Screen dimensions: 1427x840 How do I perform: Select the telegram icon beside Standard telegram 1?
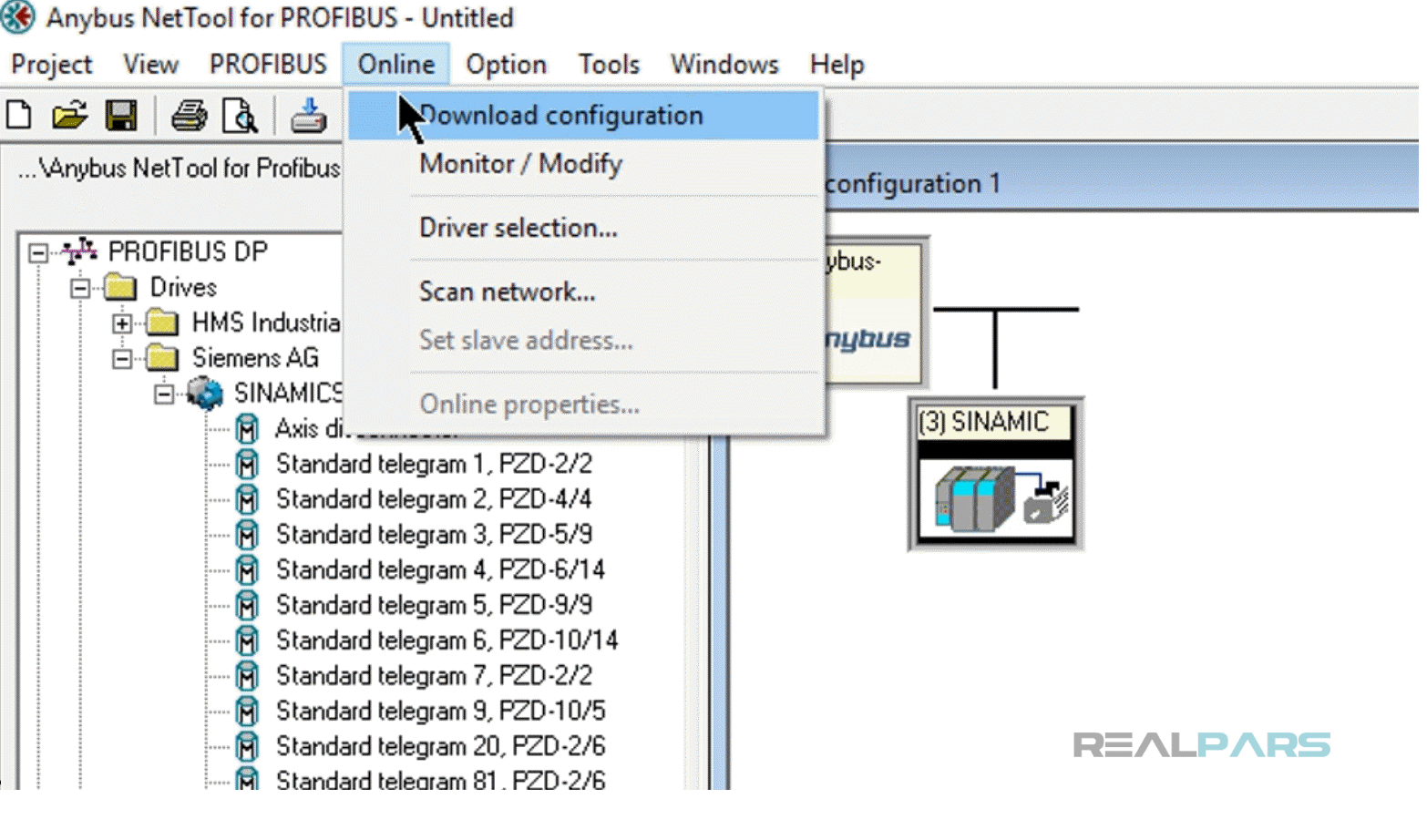pyautogui.click(x=247, y=464)
